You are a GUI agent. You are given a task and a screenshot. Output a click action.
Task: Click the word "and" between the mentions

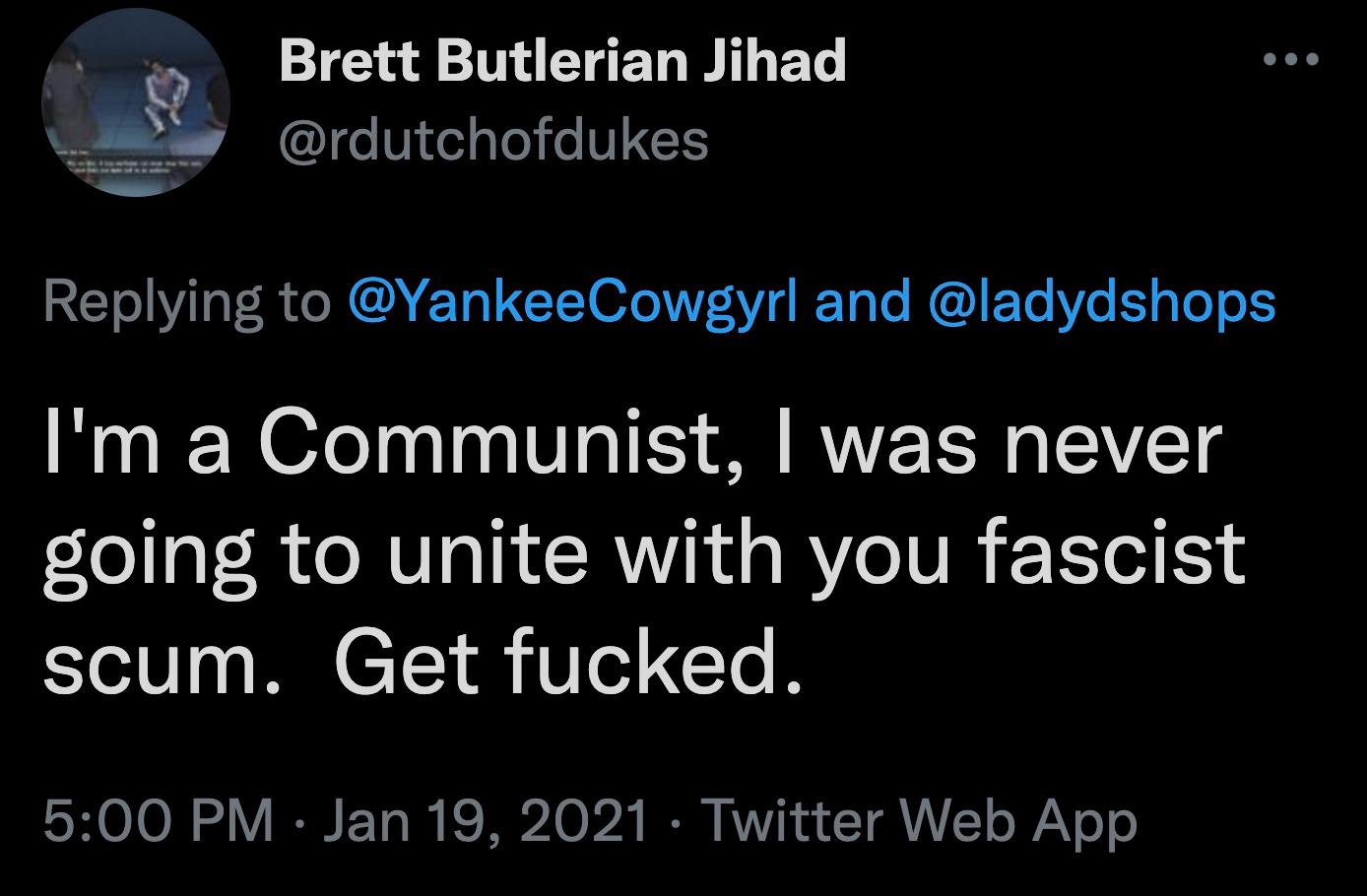(x=864, y=302)
